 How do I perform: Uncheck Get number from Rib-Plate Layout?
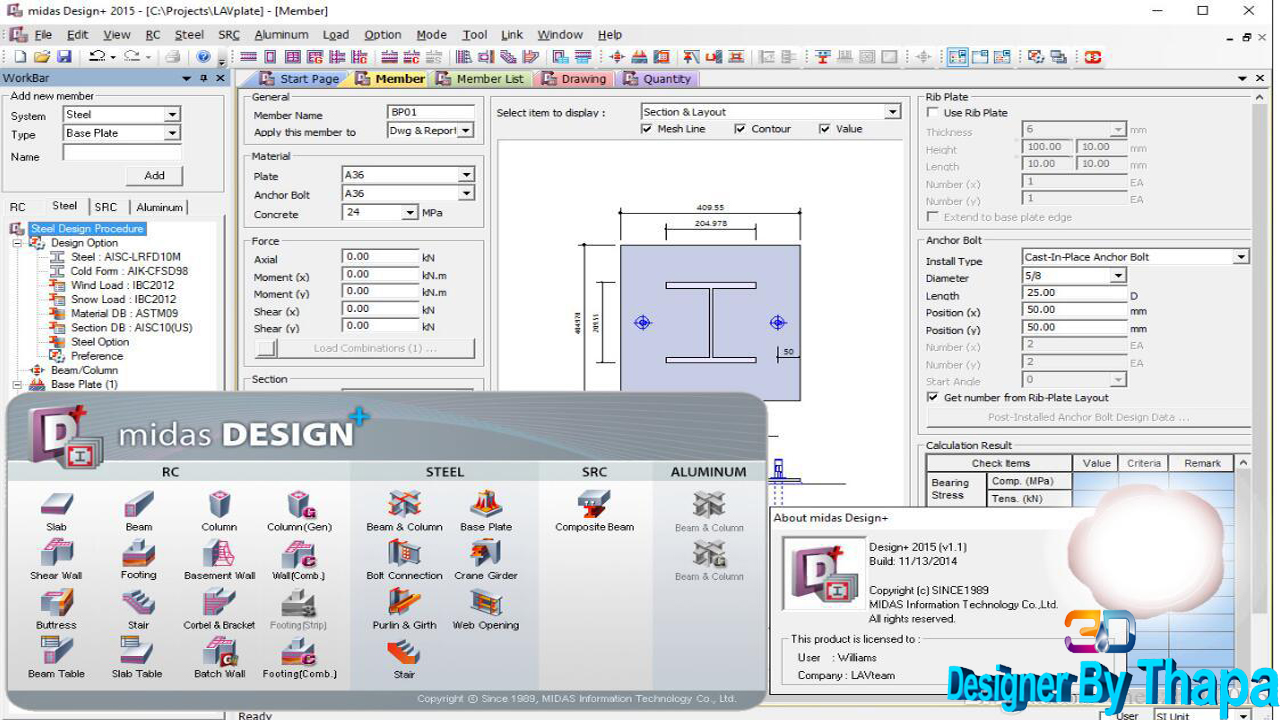(933, 397)
